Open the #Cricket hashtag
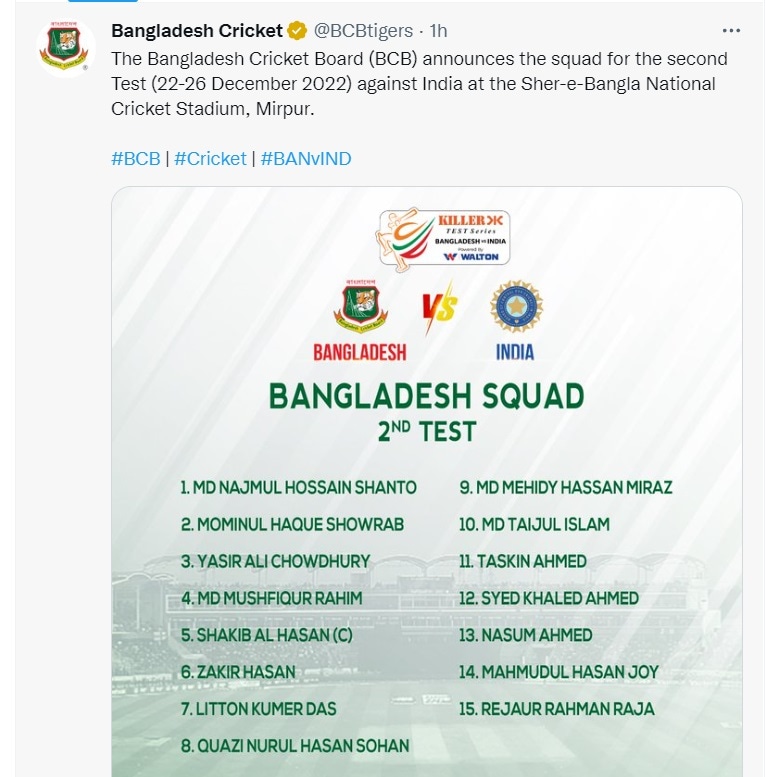 click(x=210, y=159)
